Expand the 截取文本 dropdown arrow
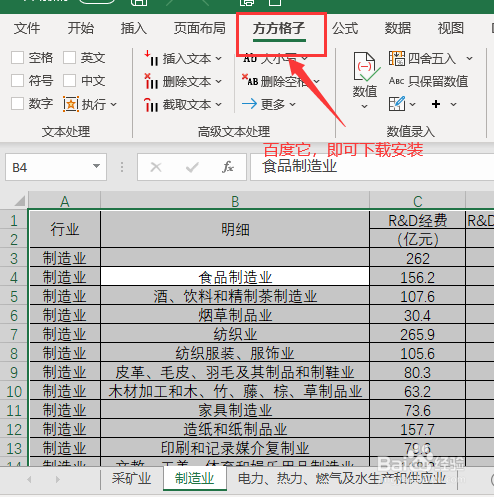This screenshot has height=497, width=494. 218,105
